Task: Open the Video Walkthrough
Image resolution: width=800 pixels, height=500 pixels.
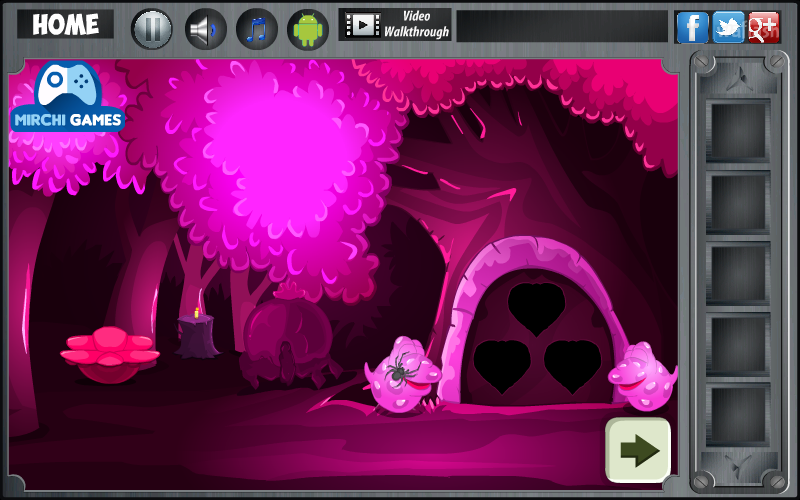Action: (395, 24)
